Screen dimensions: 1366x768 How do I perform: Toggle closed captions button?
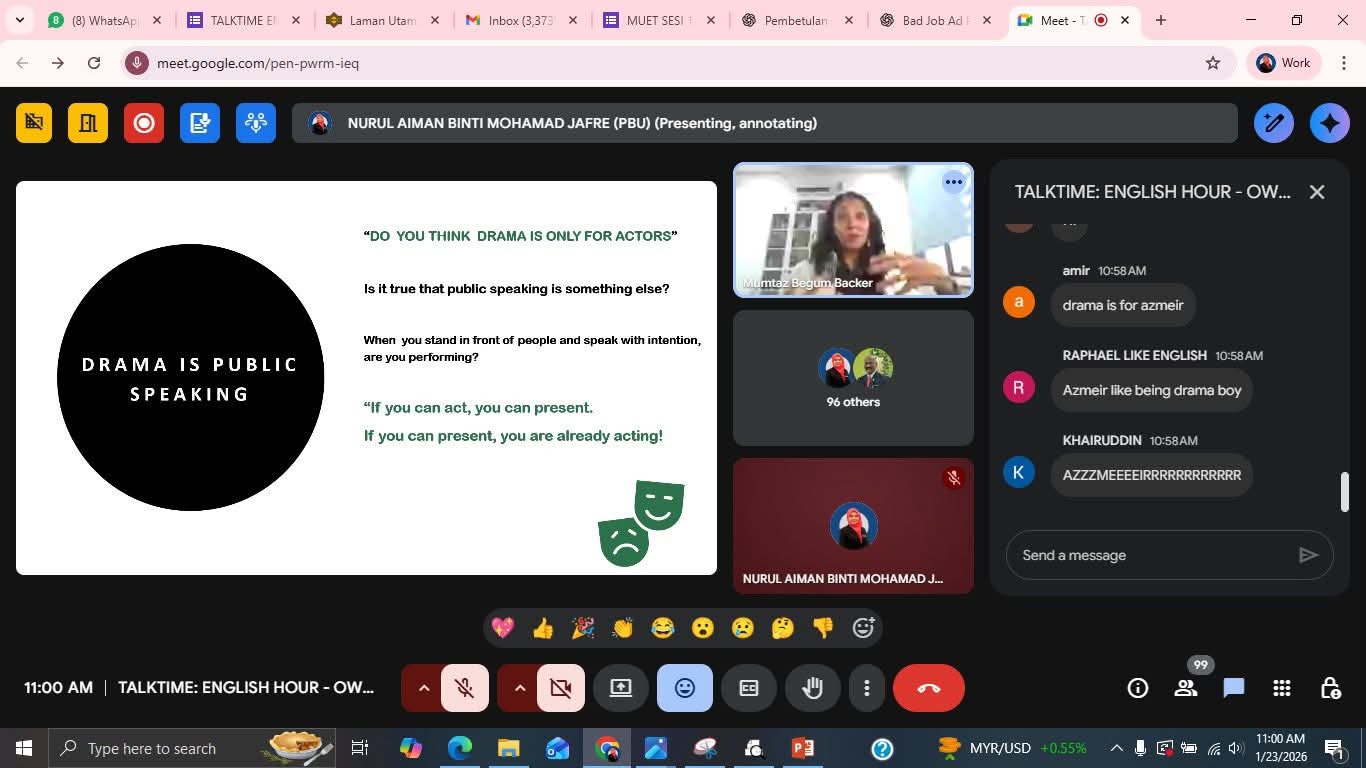point(749,688)
